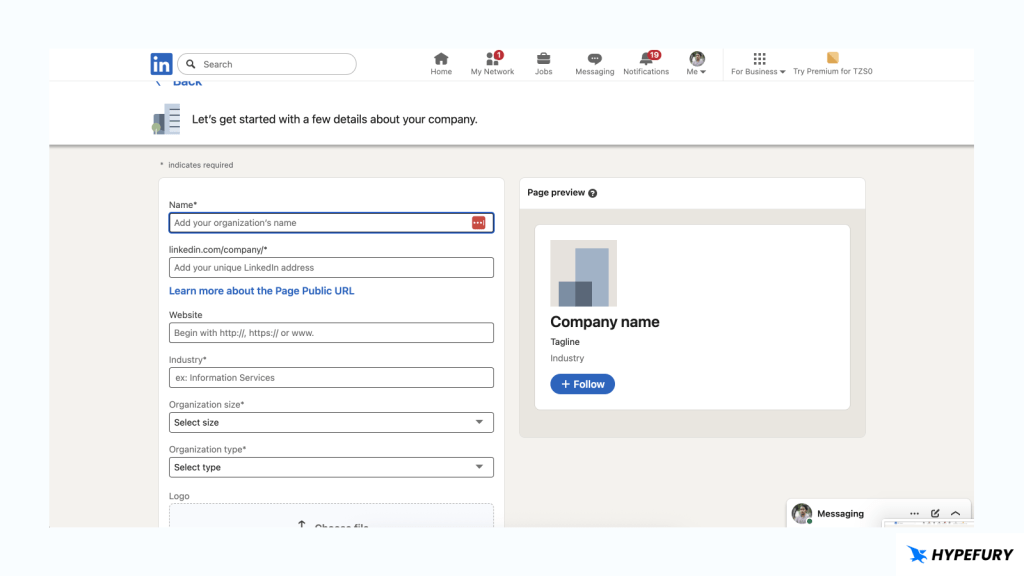Expand the Organization size dropdown
This screenshot has width=1024, height=576.
[331, 423]
